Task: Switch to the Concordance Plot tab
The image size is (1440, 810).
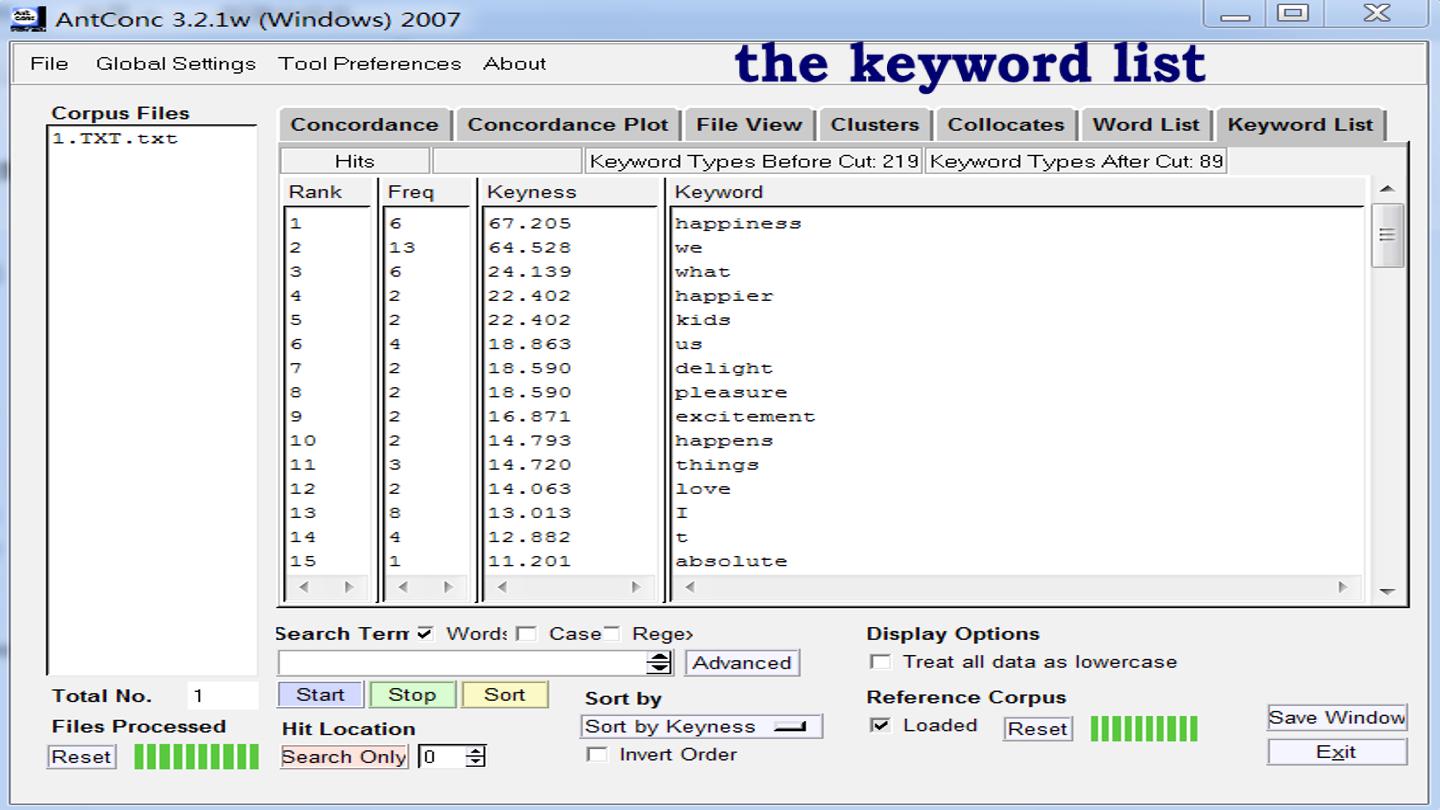Action: pyautogui.click(x=567, y=125)
